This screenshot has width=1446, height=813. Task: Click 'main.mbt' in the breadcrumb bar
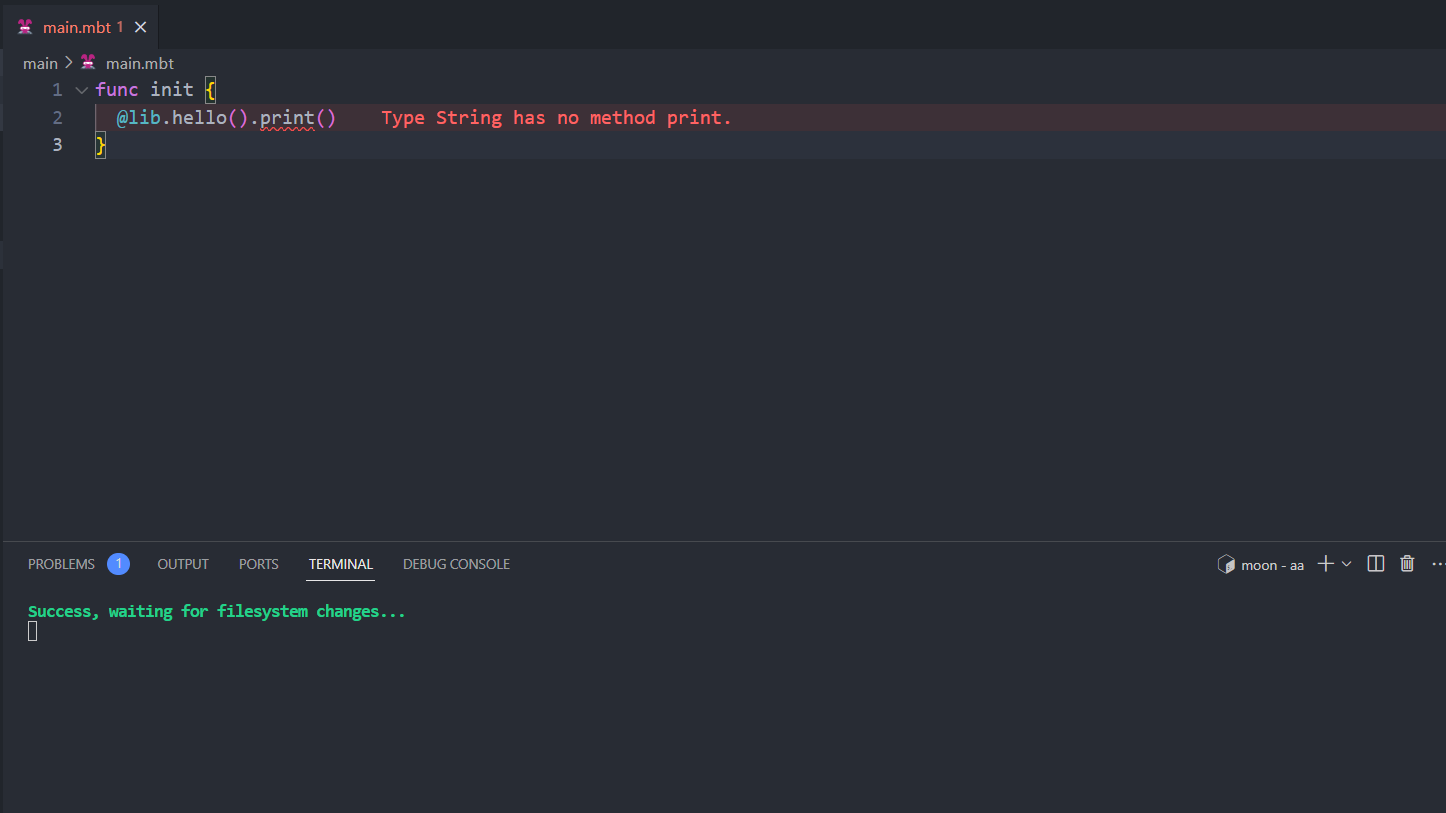coord(139,63)
